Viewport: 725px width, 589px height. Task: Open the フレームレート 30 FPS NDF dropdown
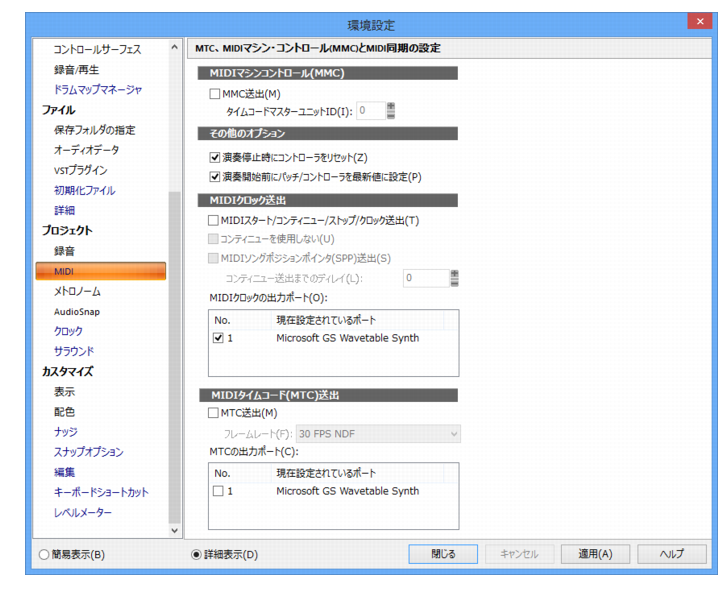(x=378, y=434)
